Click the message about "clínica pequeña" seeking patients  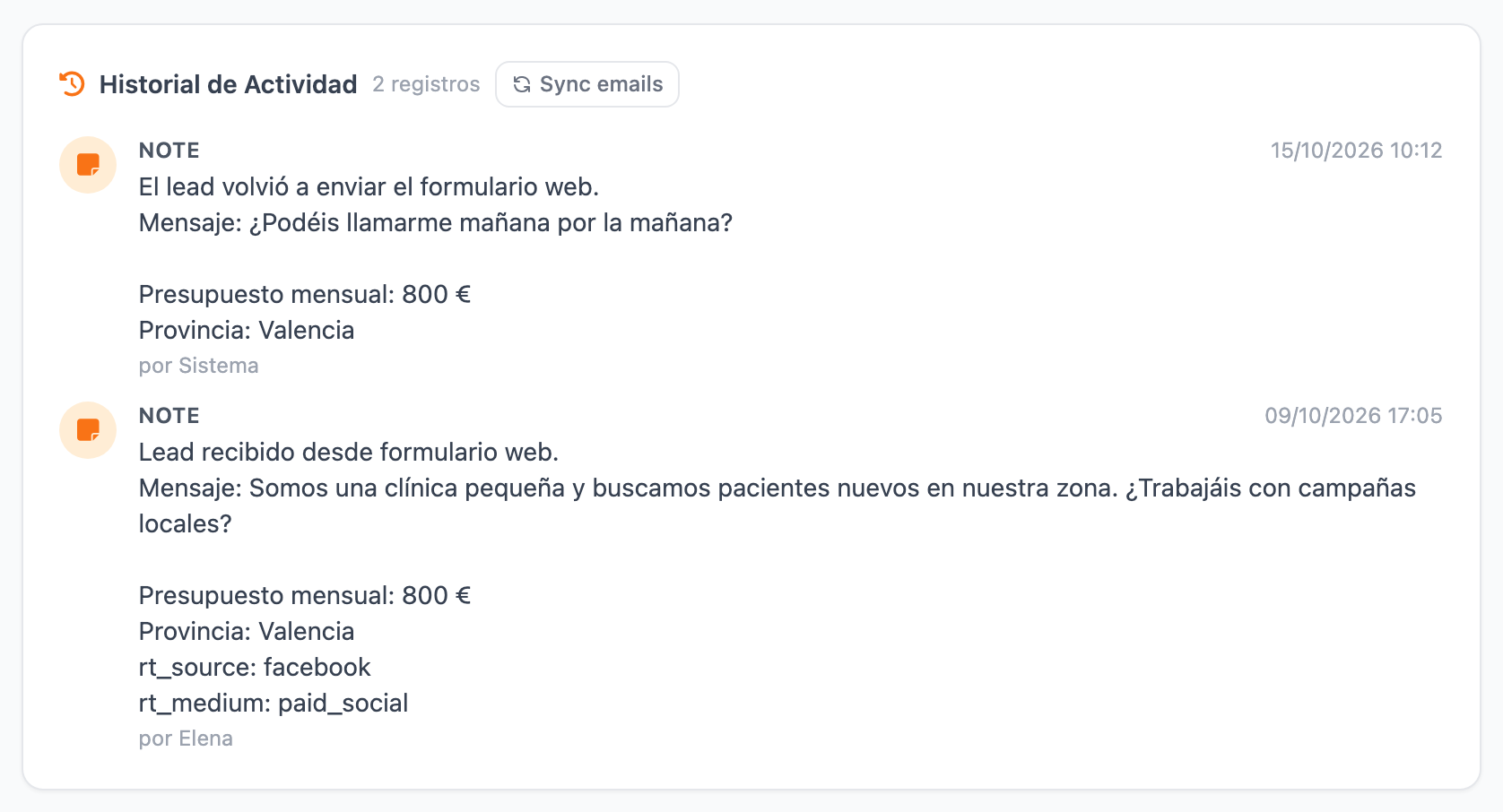coord(778,505)
